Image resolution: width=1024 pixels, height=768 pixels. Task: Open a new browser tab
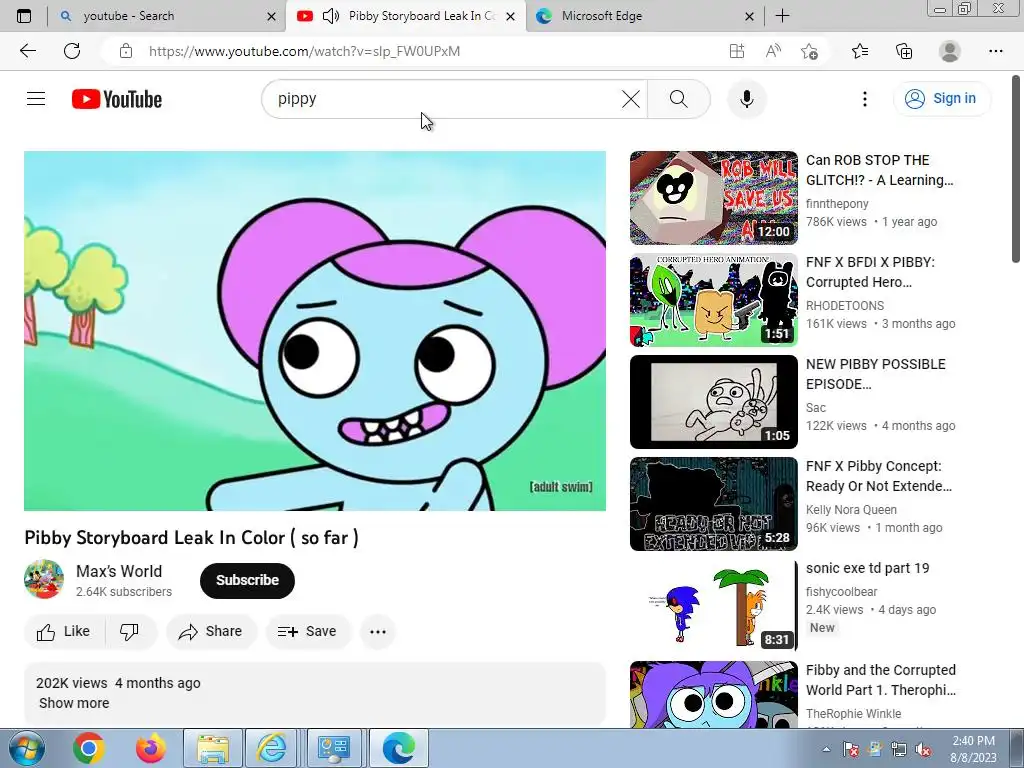pyautogui.click(x=782, y=16)
